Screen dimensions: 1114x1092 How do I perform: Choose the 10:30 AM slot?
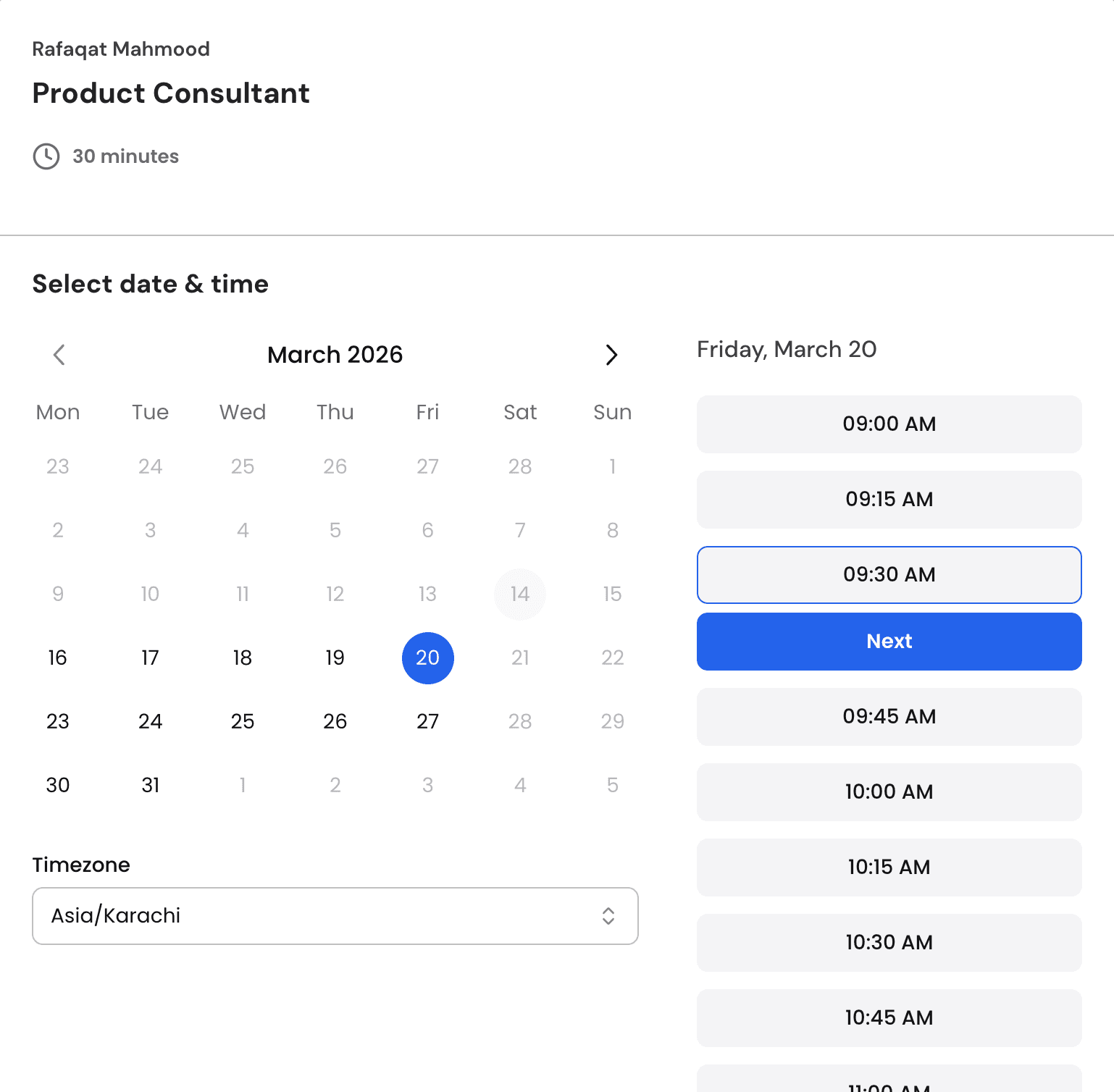click(889, 942)
